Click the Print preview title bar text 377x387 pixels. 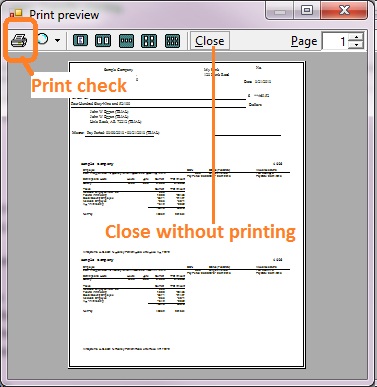tap(64, 15)
